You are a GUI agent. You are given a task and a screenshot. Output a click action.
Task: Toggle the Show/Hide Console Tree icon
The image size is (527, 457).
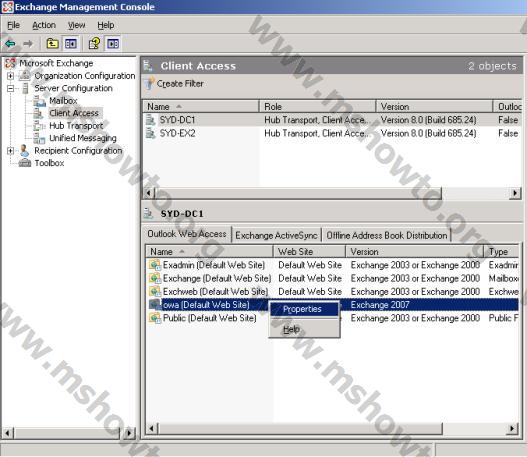coord(71,43)
